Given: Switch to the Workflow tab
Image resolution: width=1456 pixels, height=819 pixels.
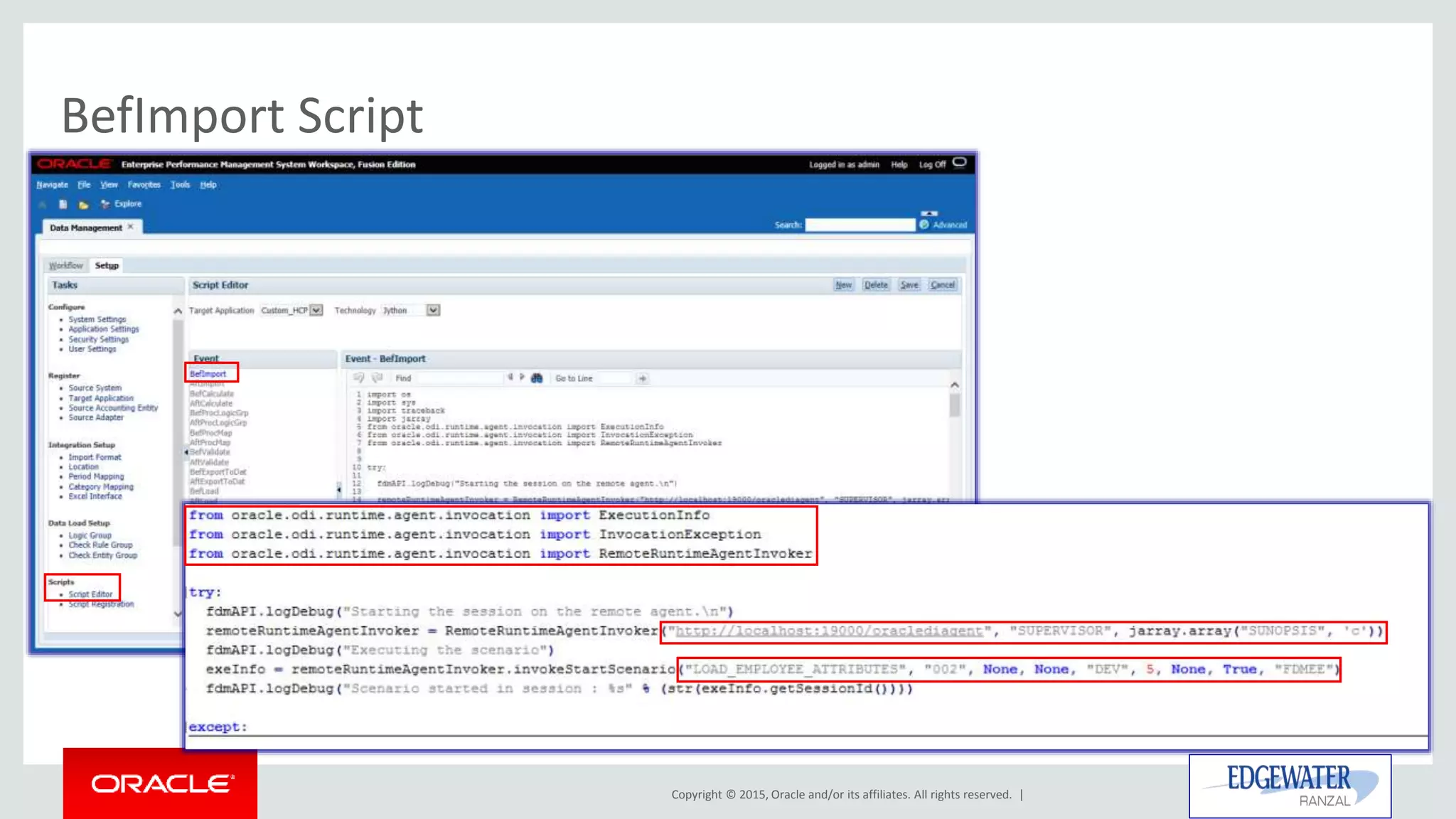Looking at the screenshot, I should [66, 266].
